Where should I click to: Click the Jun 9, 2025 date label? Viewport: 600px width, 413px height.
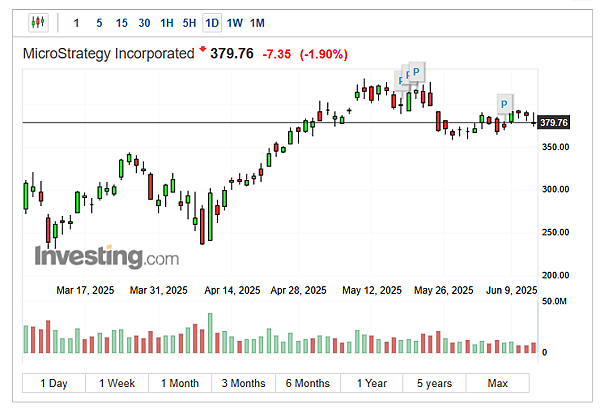pos(512,291)
